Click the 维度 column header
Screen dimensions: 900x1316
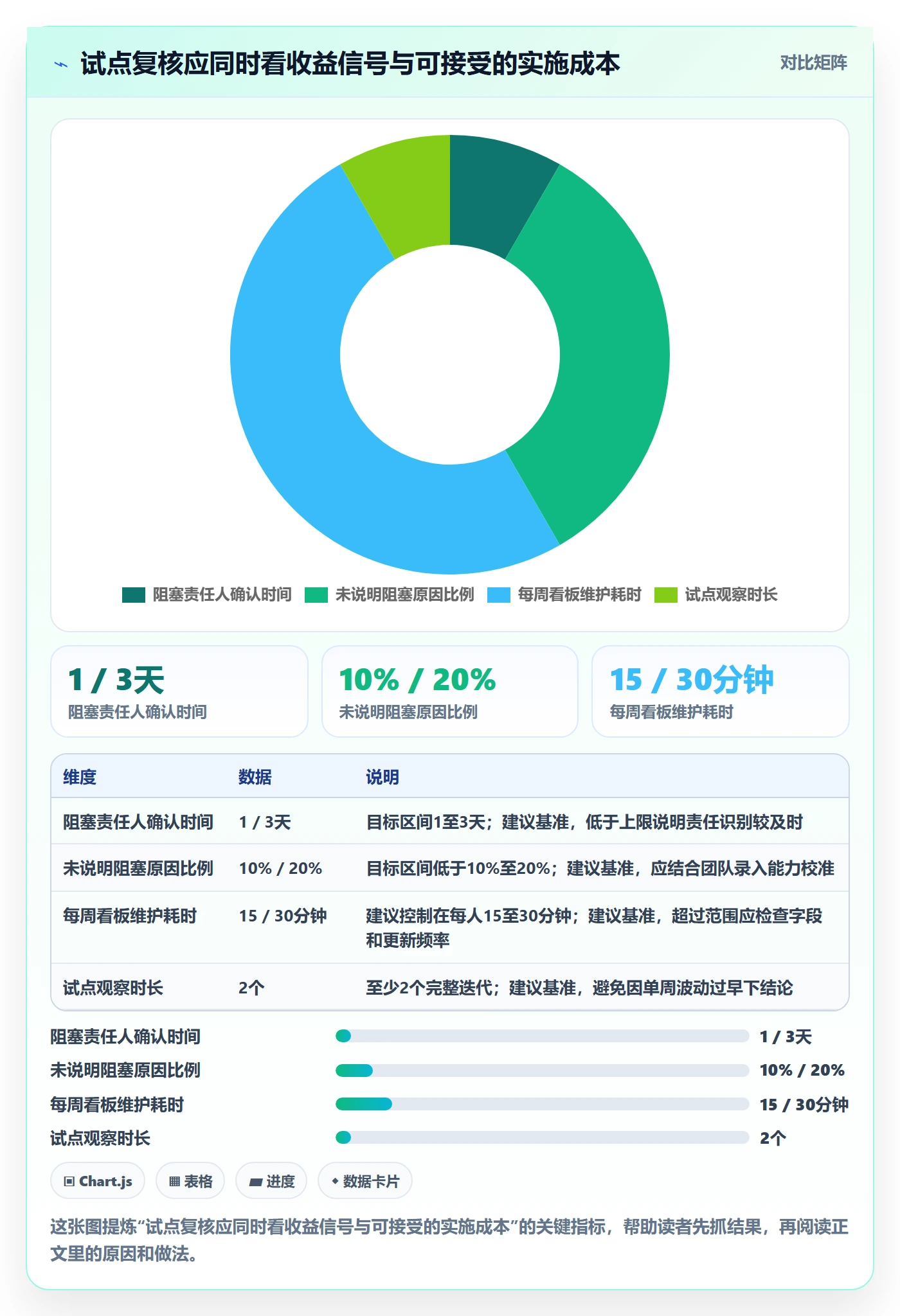80,777
